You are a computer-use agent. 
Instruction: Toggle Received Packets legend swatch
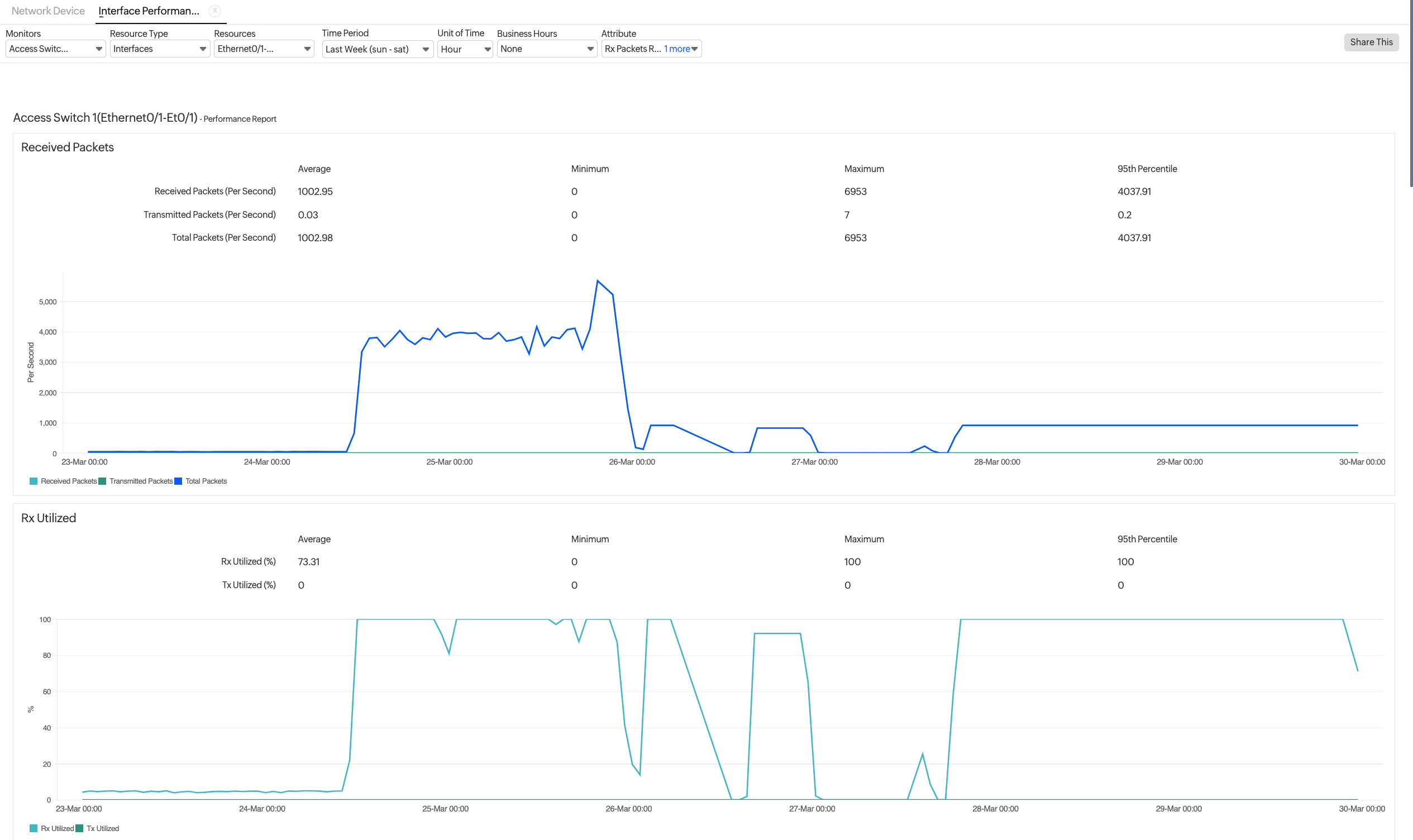coord(34,481)
